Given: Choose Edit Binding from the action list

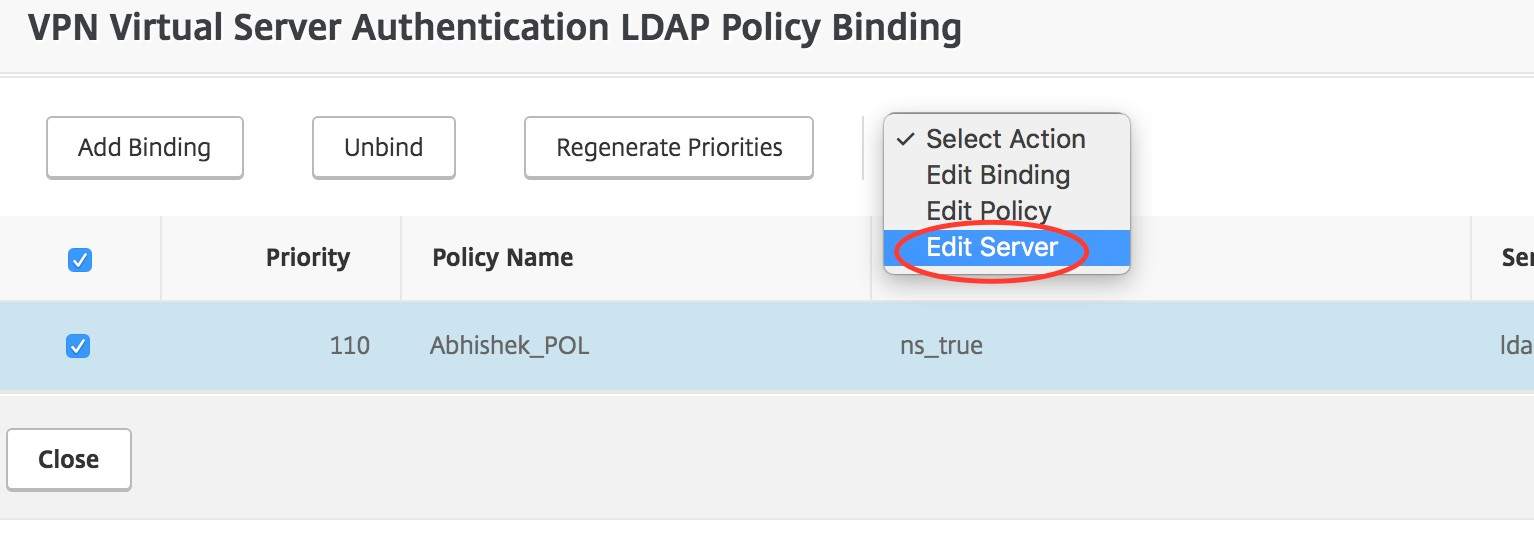Looking at the screenshot, I should pos(998,175).
